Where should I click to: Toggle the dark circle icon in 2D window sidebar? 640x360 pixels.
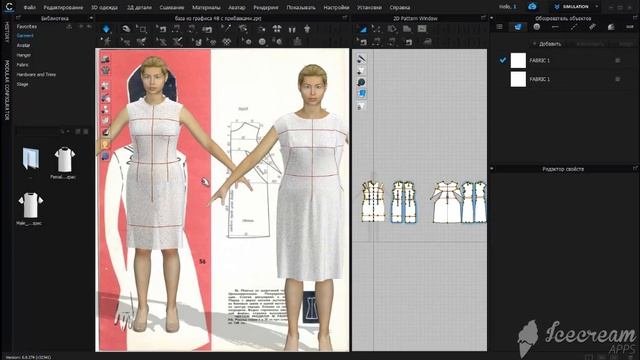coord(361,82)
